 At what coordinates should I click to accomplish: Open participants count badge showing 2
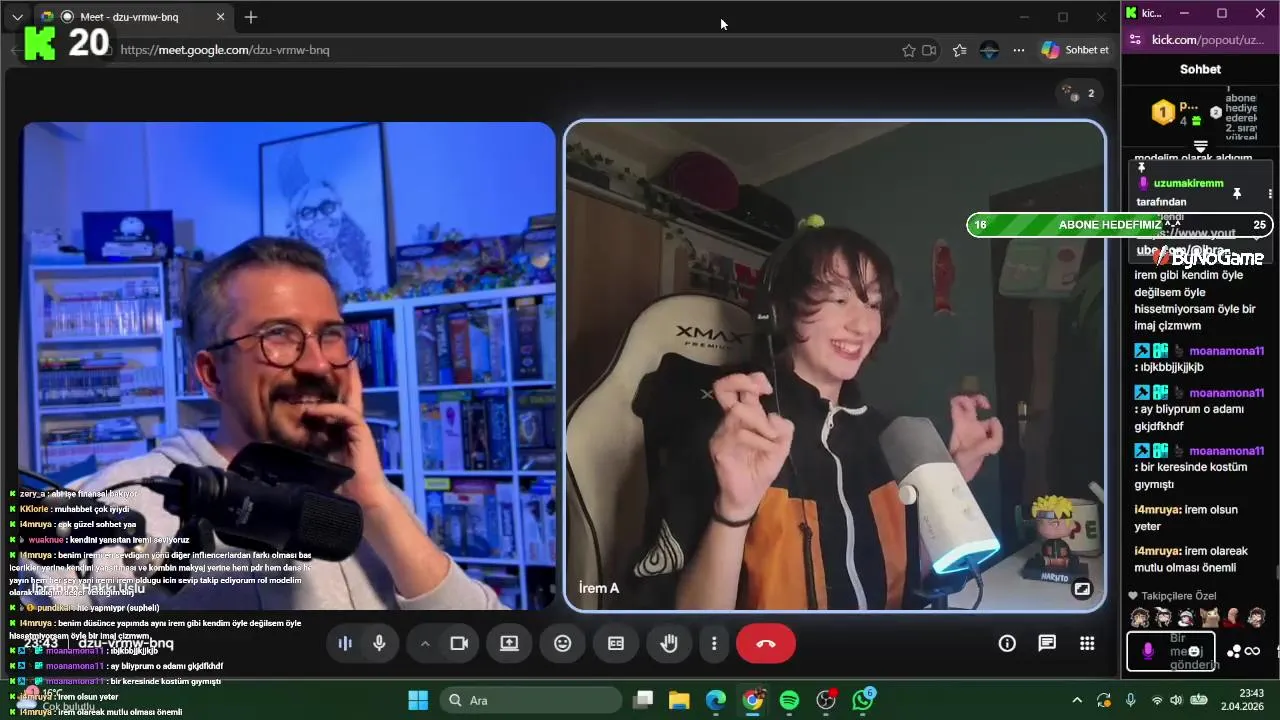click(x=1079, y=93)
